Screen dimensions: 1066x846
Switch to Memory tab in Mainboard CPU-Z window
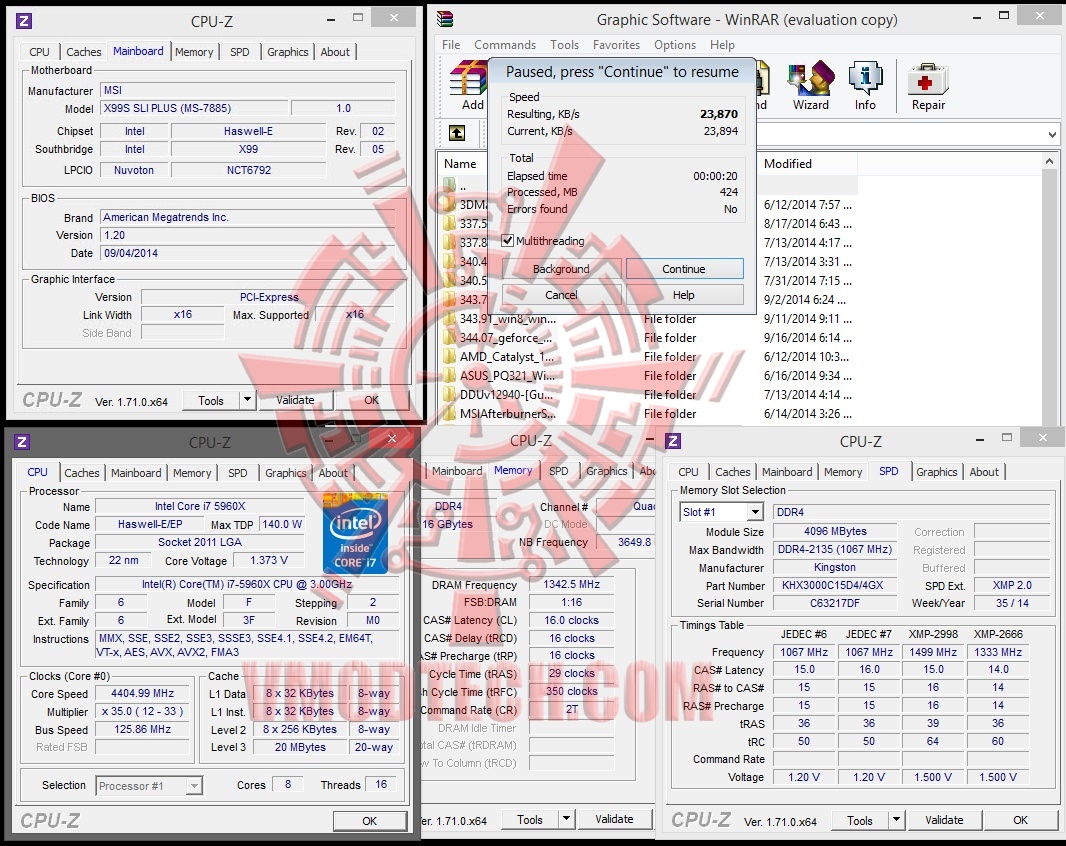click(194, 52)
